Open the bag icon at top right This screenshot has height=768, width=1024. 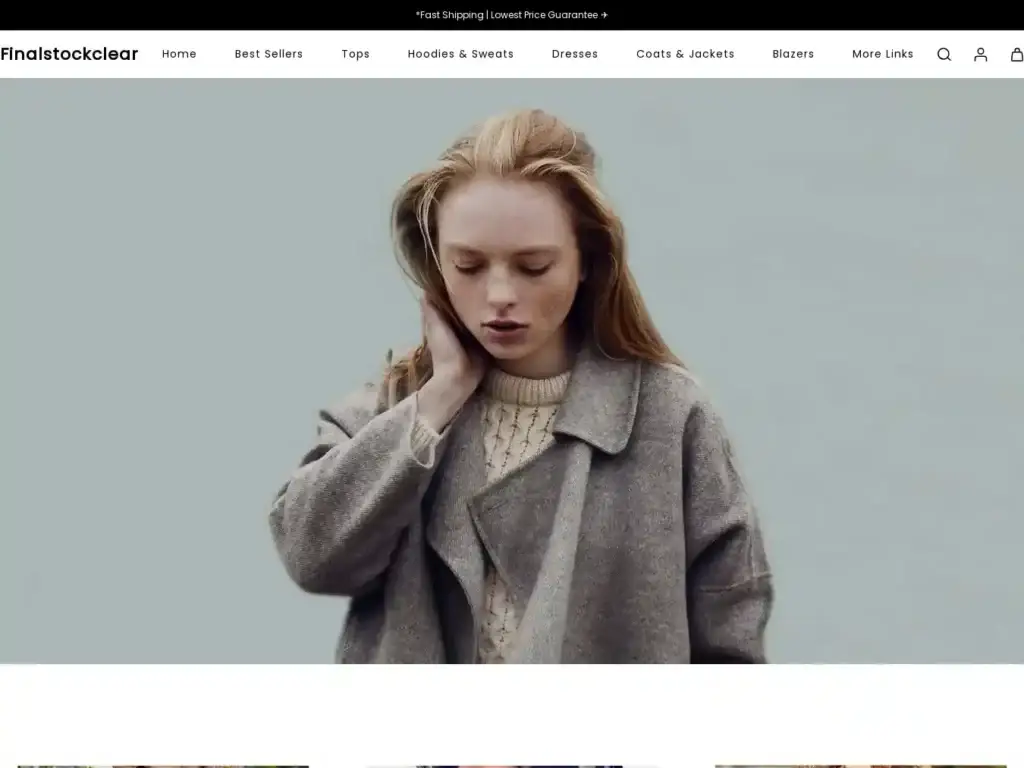pos(1017,54)
